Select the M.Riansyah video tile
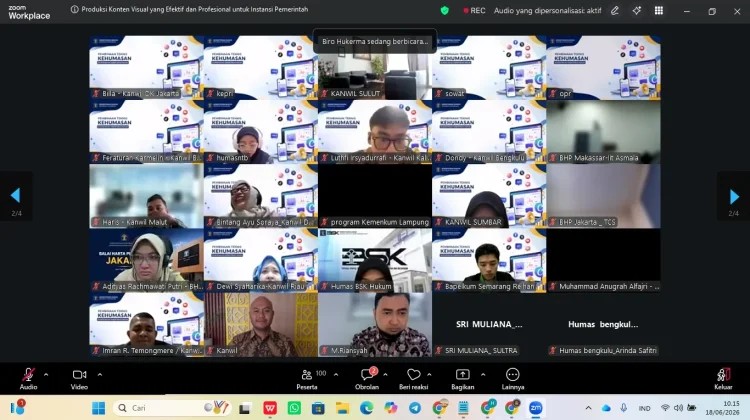The width and height of the screenshot is (750, 420). (375, 325)
